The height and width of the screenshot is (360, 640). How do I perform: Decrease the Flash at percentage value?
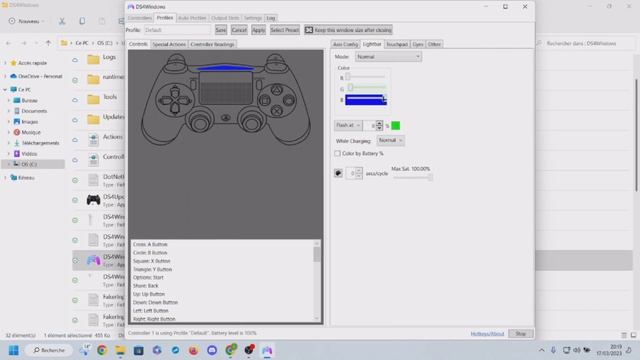coord(380,128)
